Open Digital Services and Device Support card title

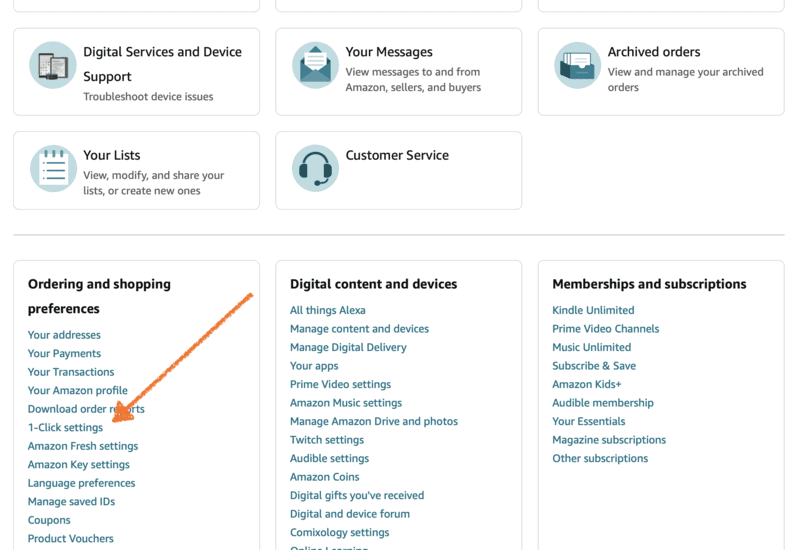click(x=162, y=64)
